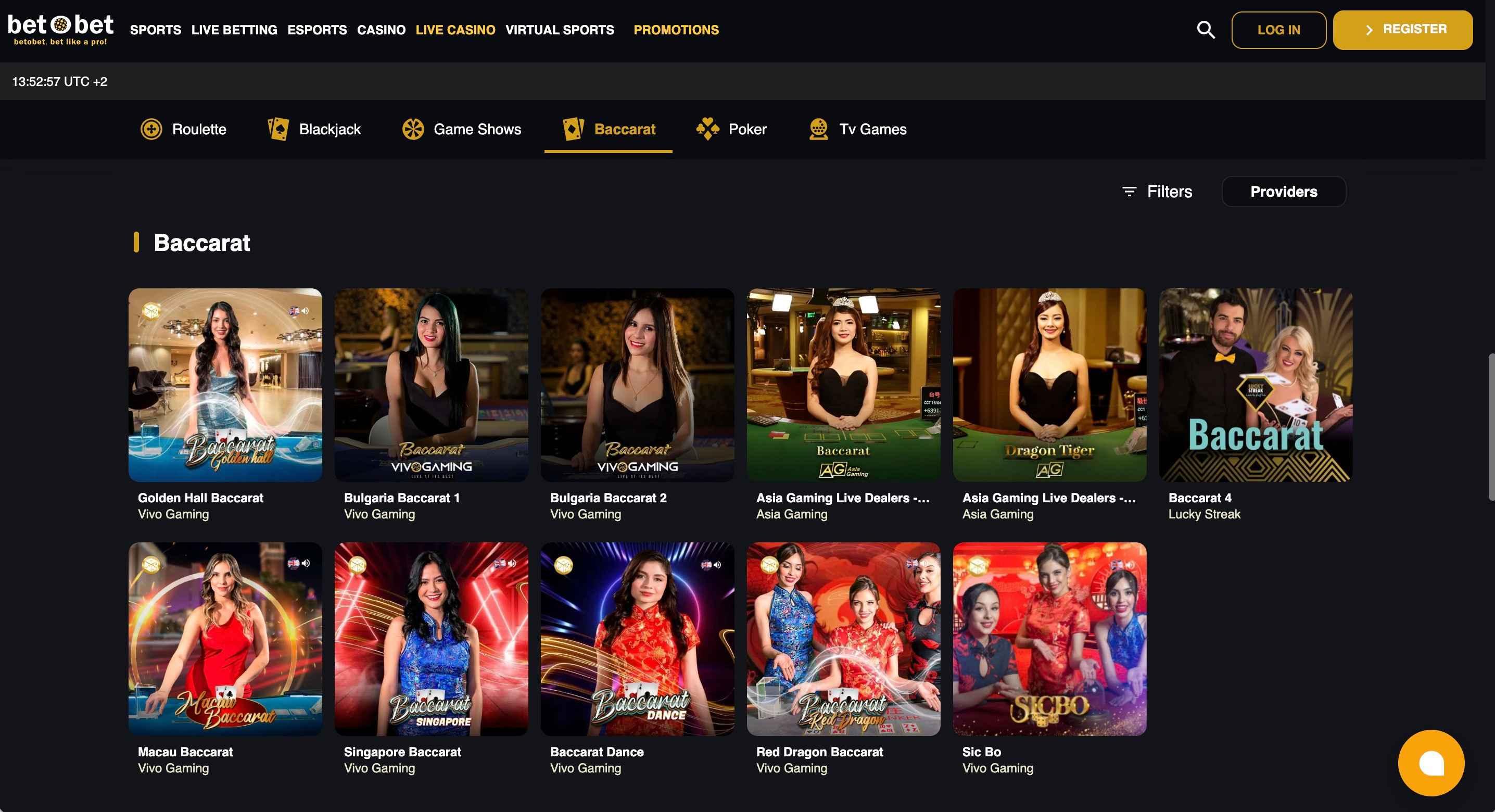1495x812 pixels.
Task: Click the Macau Baccarat sound icon
Action: pos(306,563)
